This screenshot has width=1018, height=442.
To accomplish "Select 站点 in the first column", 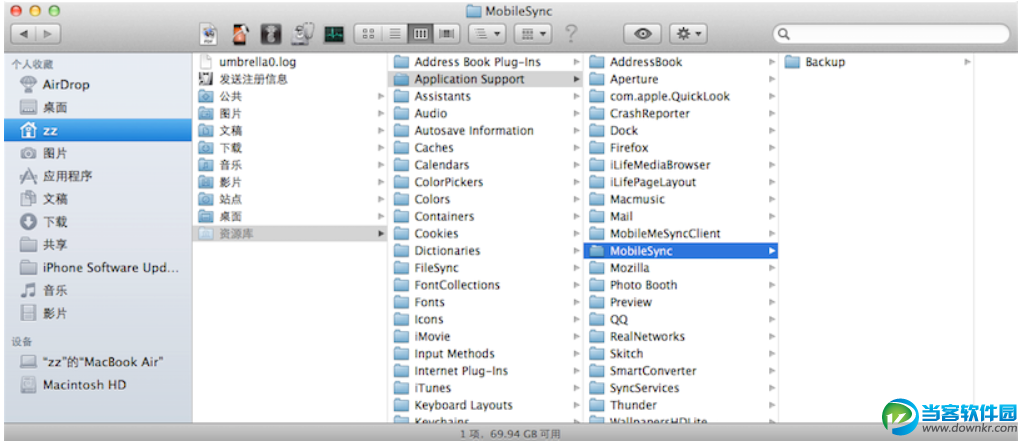I will click(290, 199).
